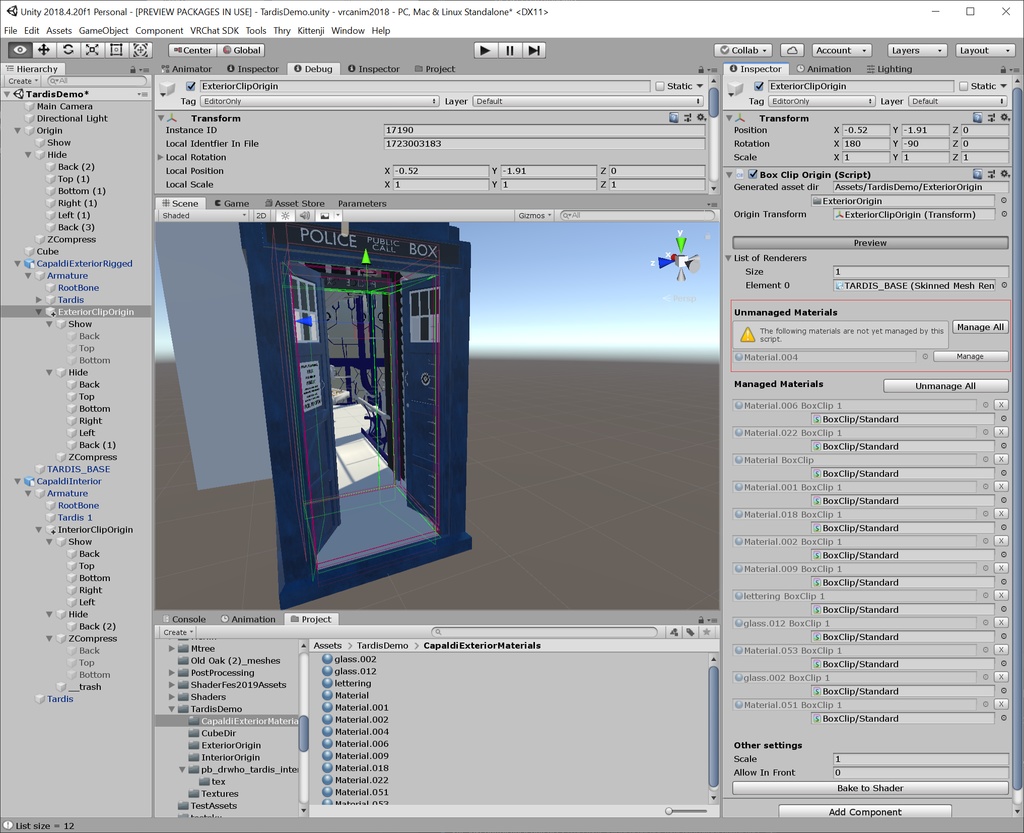Click the Collab cloud icon
The width and height of the screenshot is (1024, 833).
pyautogui.click(x=792, y=50)
